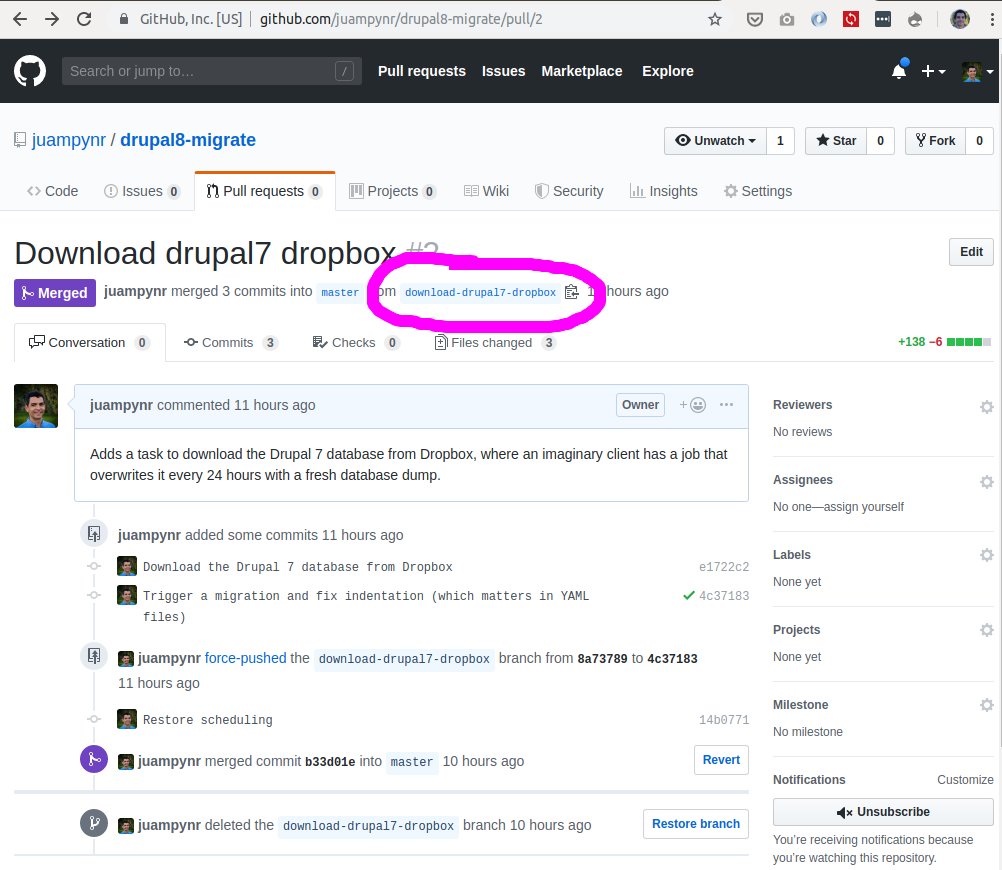This screenshot has height=870, width=1002.
Task: Open the Security tab
Action: (x=569, y=191)
